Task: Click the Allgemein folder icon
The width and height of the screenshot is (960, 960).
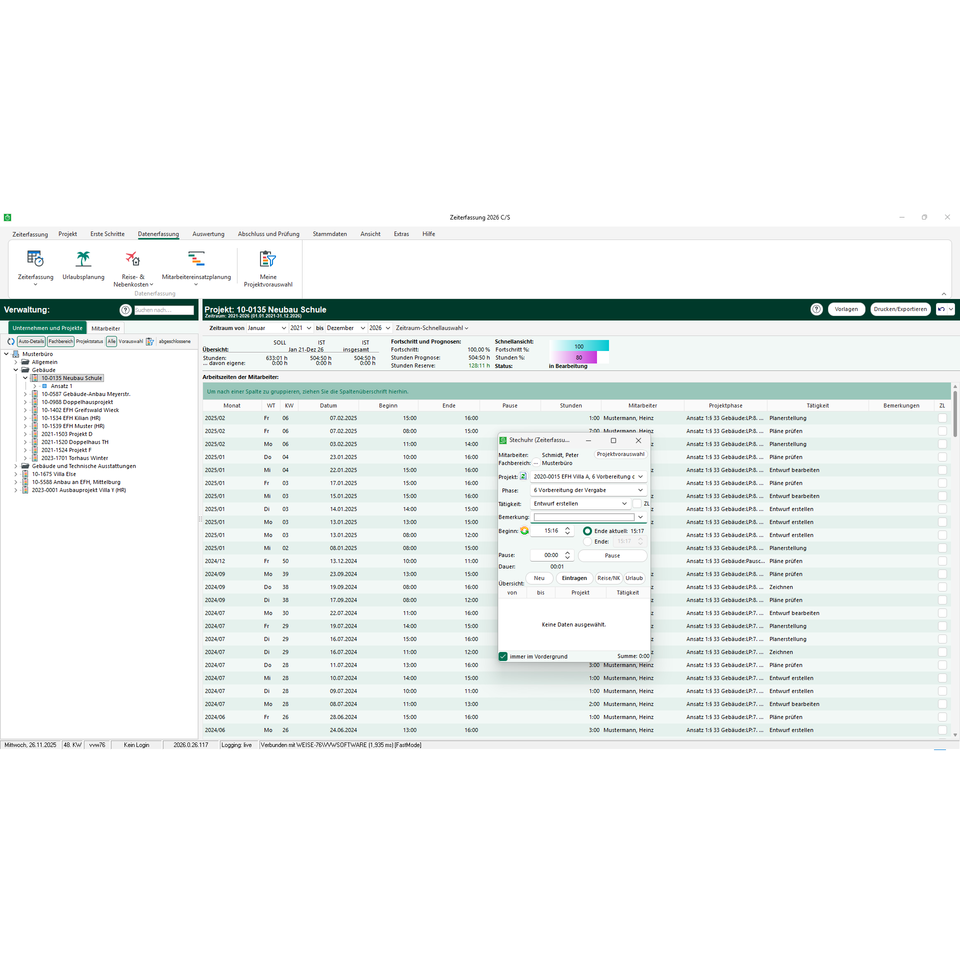Action: pos(26,362)
